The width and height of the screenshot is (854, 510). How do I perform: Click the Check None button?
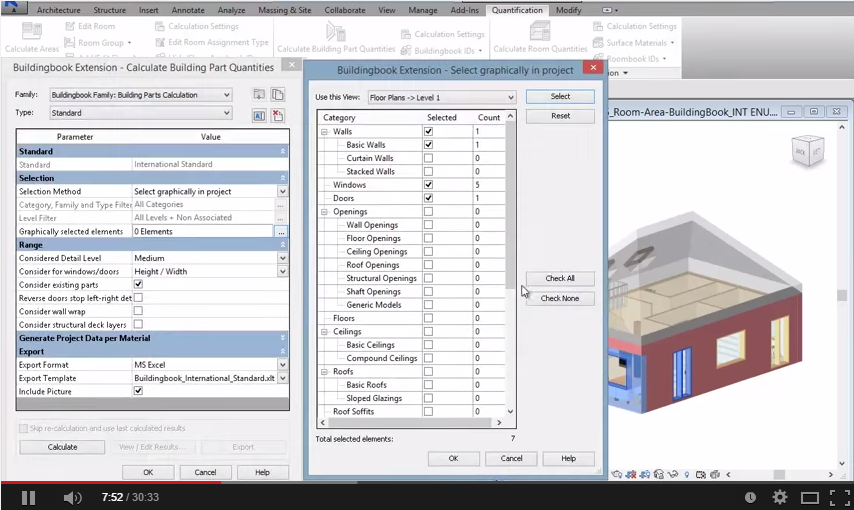tap(560, 299)
